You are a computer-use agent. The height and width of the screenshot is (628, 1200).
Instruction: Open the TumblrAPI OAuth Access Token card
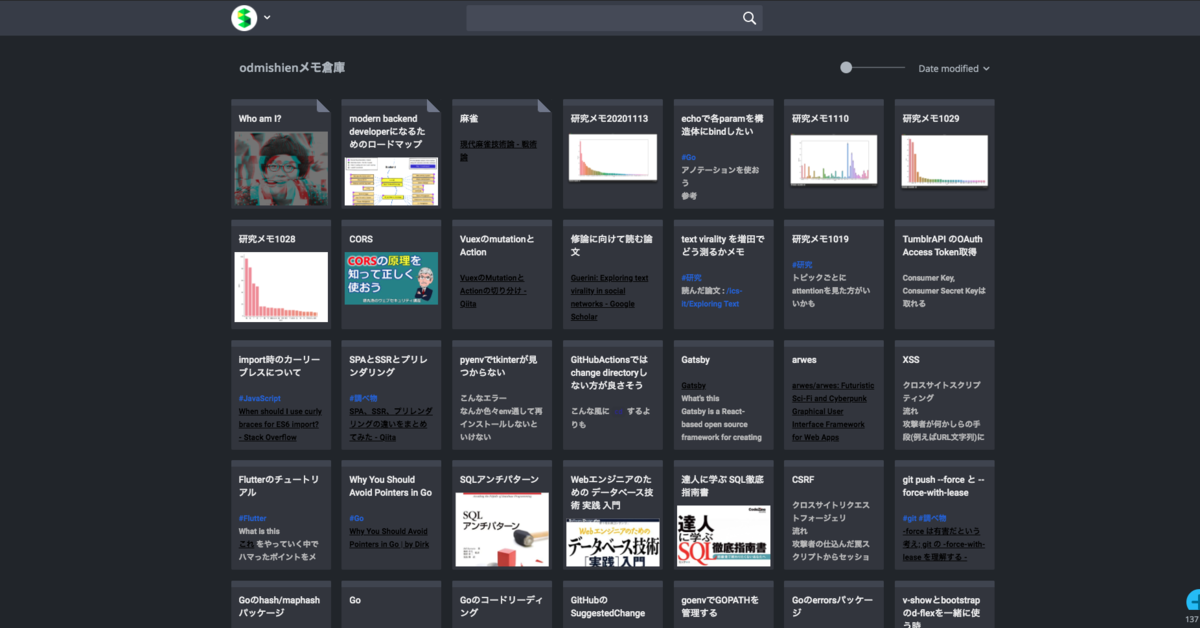(x=945, y=275)
